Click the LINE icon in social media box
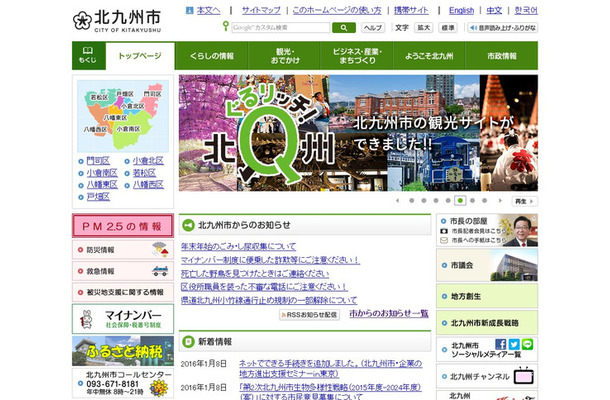 point(527,344)
